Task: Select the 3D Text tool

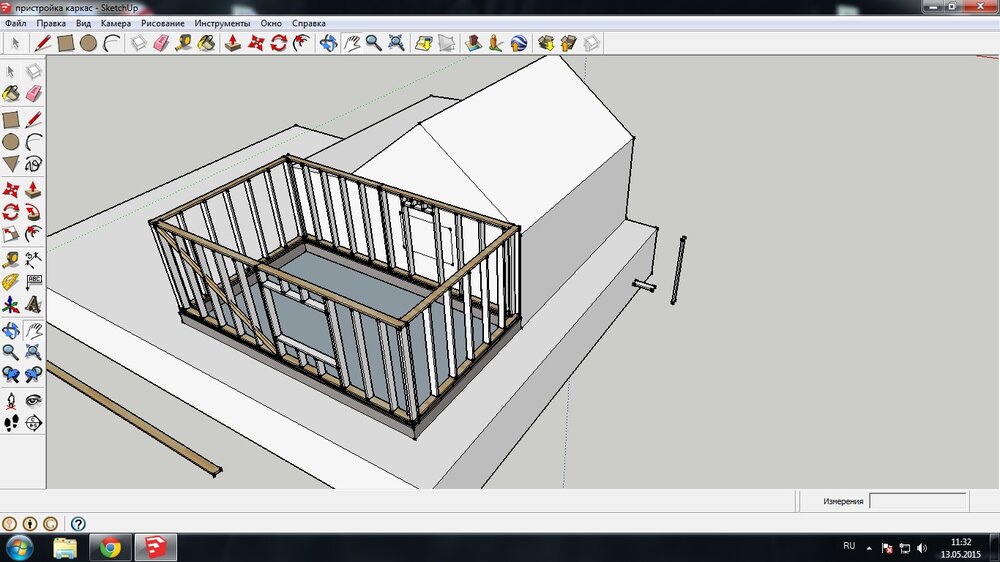Action: coord(33,304)
